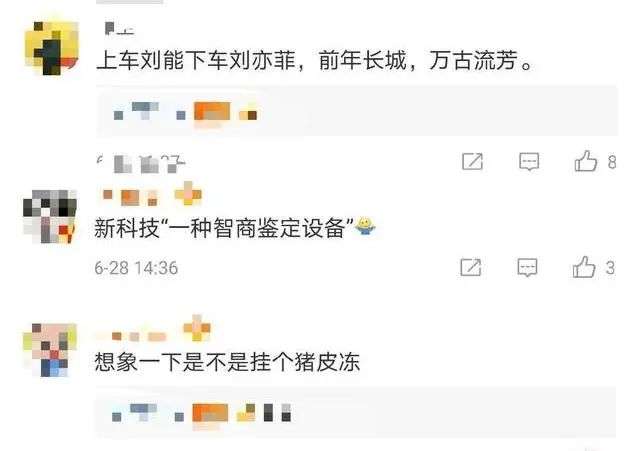Reply to the 新科技 comment
This screenshot has width=640, height=451.
tap(527, 268)
